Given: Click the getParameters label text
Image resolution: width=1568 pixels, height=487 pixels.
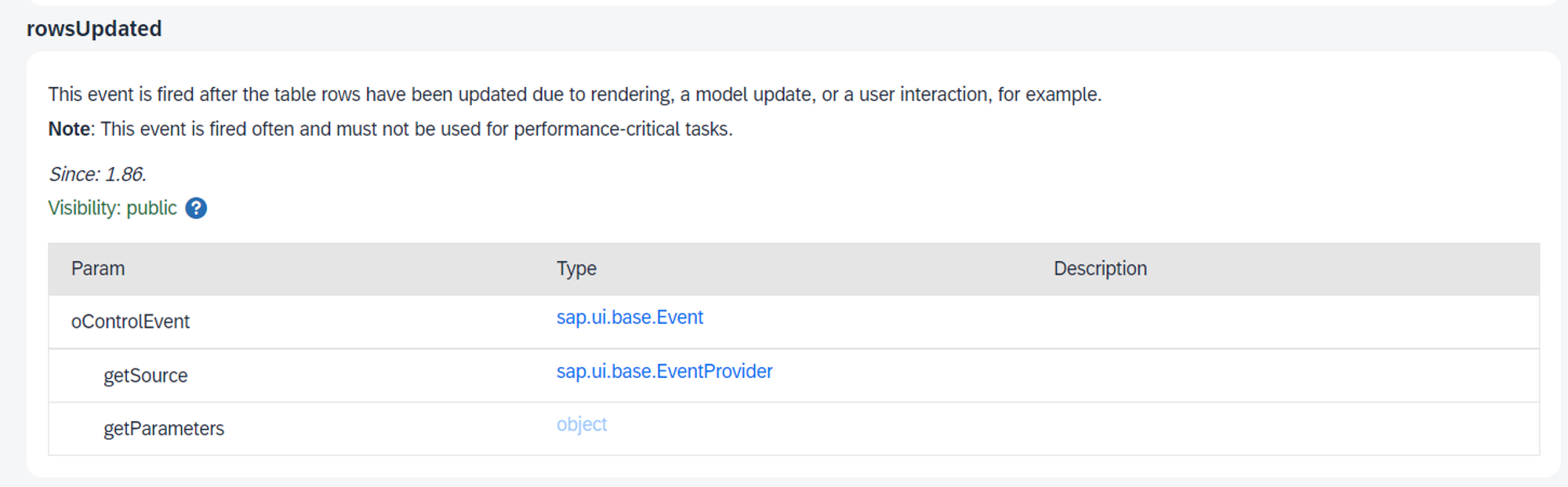Looking at the screenshot, I should click(x=163, y=428).
